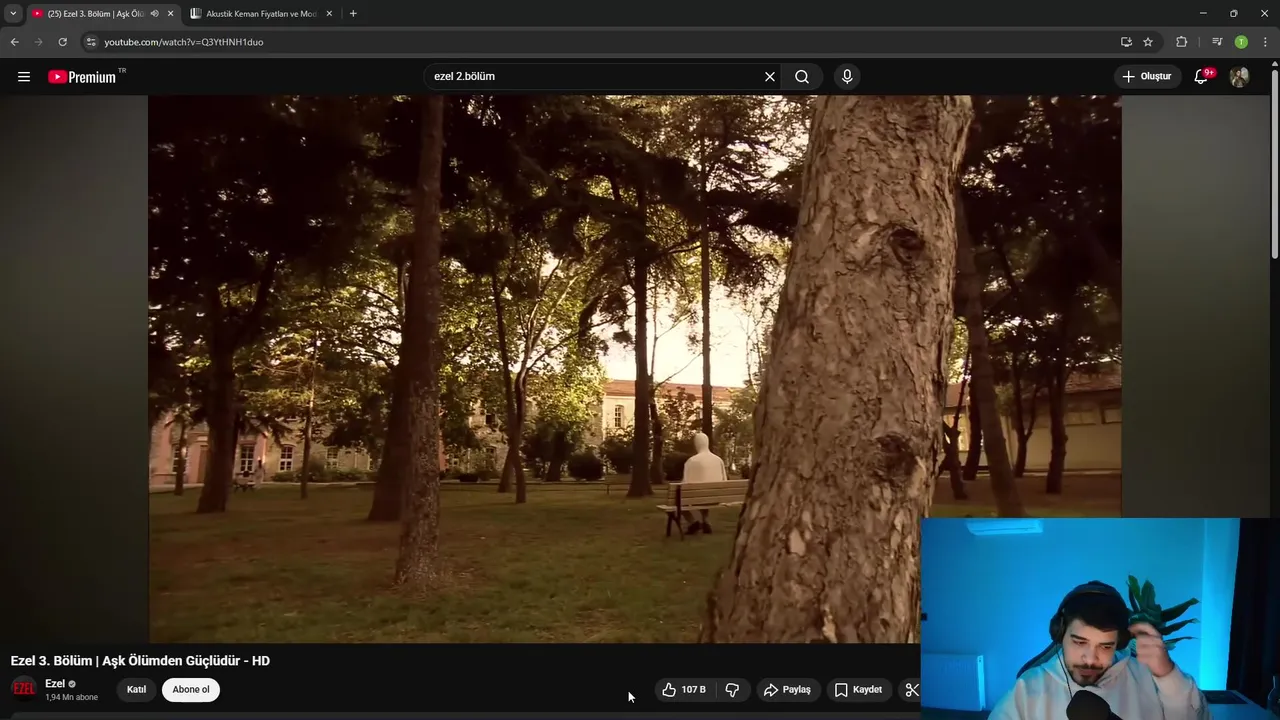Close the Ezel 3. Bölüm tab

170,14
